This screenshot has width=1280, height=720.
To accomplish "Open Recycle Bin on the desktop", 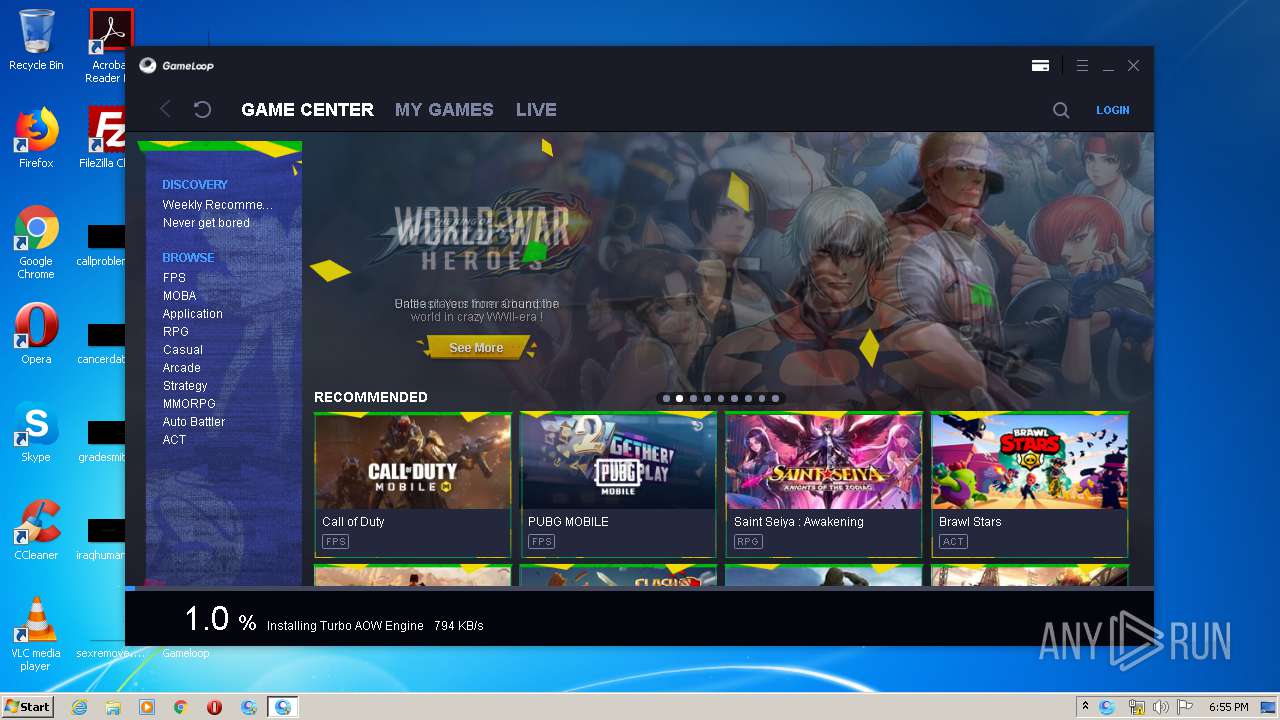I will (x=36, y=41).
